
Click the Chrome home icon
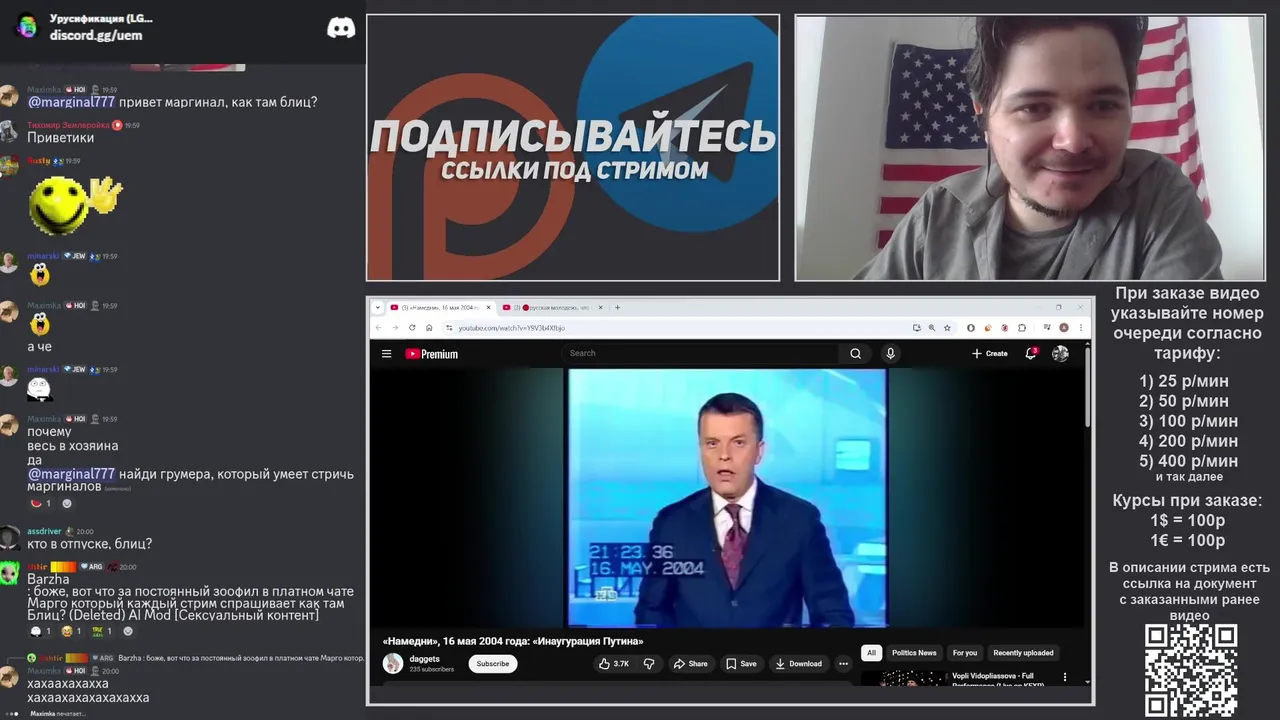(x=429, y=327)
